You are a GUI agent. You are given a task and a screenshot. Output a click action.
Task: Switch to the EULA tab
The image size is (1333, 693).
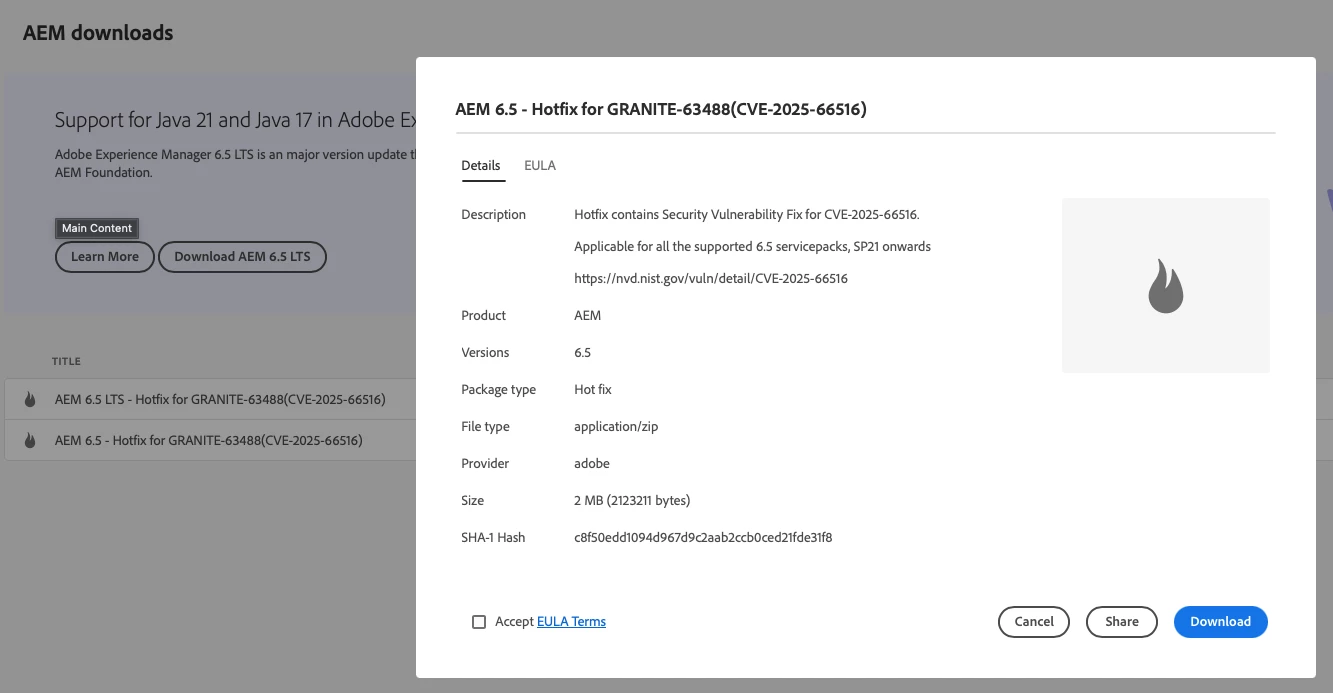[540, 166]
